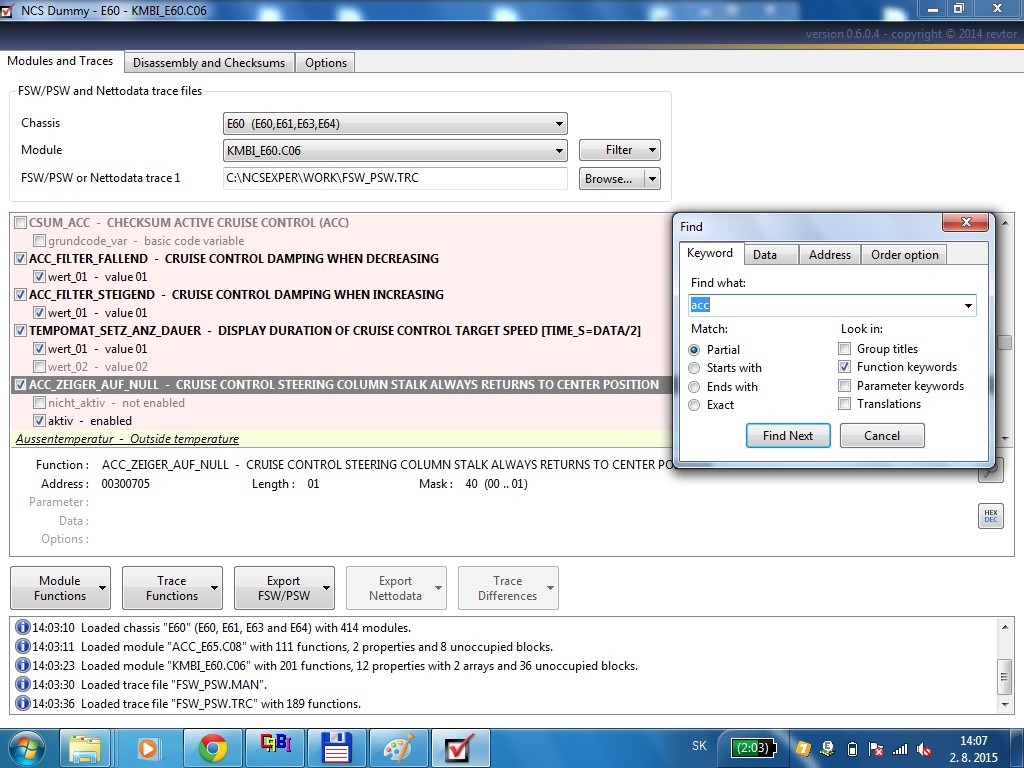Click the floppy disk icon in taskbar
Viewport: 1024px width, 768px height.
coord(337,747)
